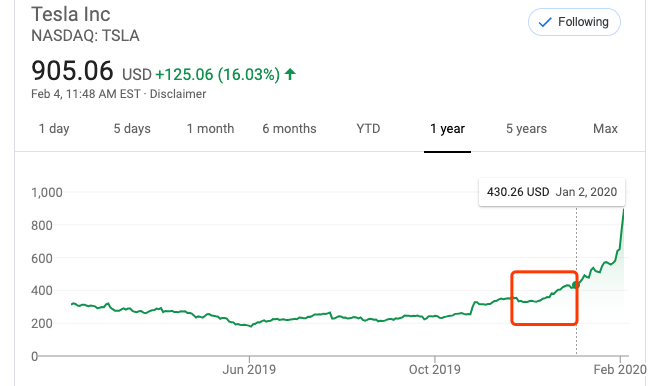Click the Oct 2019 axis label

tap(435, 370)
